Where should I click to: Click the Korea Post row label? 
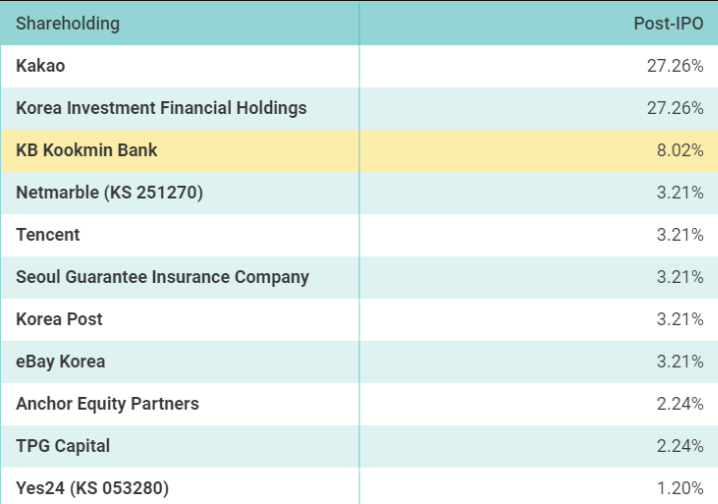pos(59,319)
